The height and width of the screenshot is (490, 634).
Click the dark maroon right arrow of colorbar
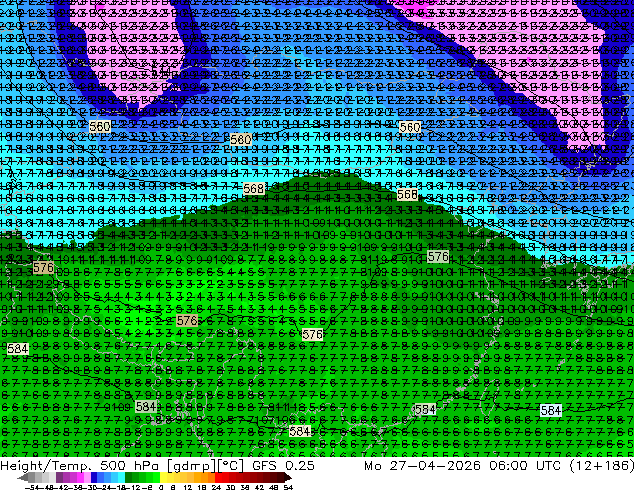click(287, 478)
